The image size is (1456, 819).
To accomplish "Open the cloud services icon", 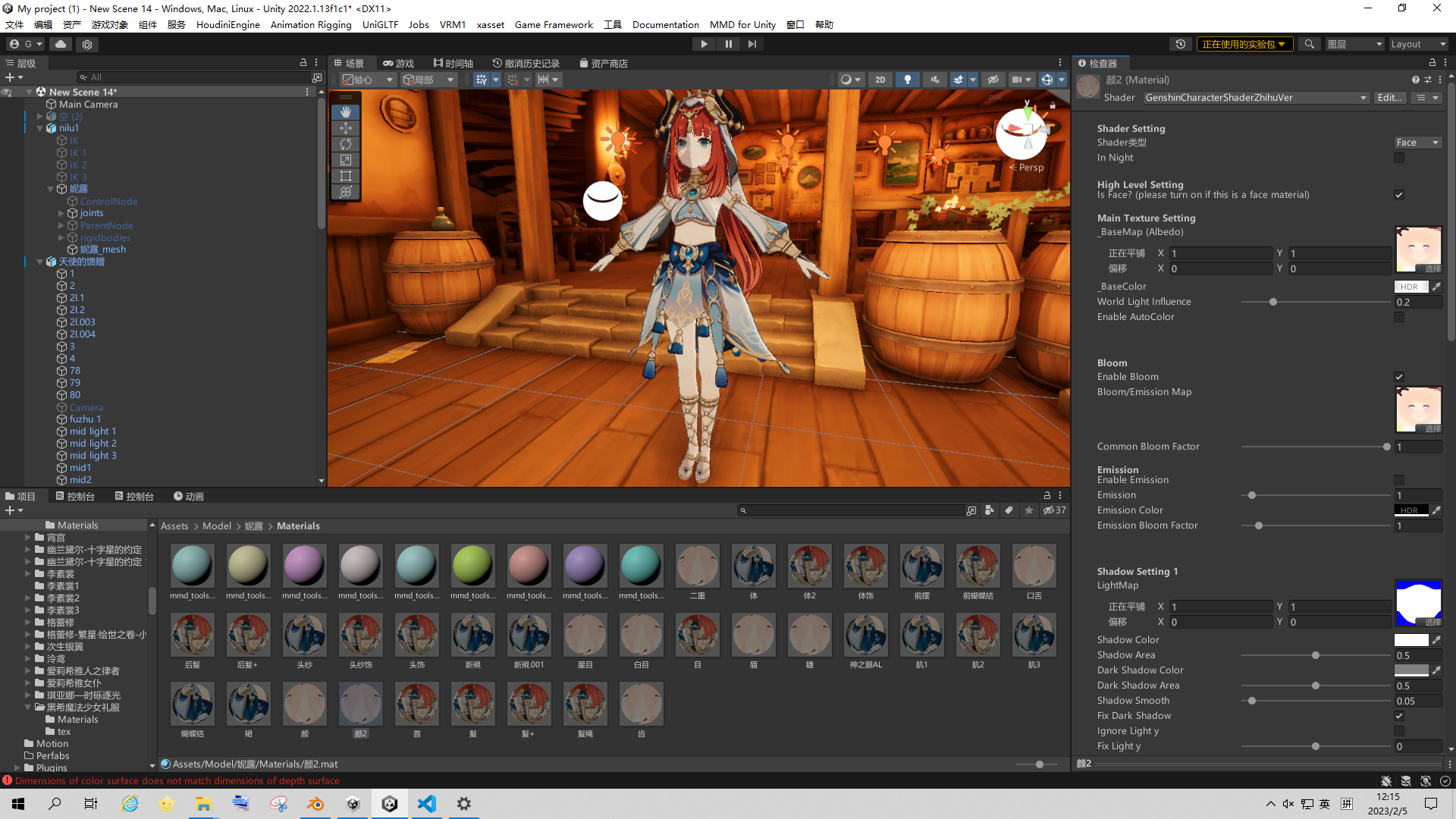I will coord(61,44).
